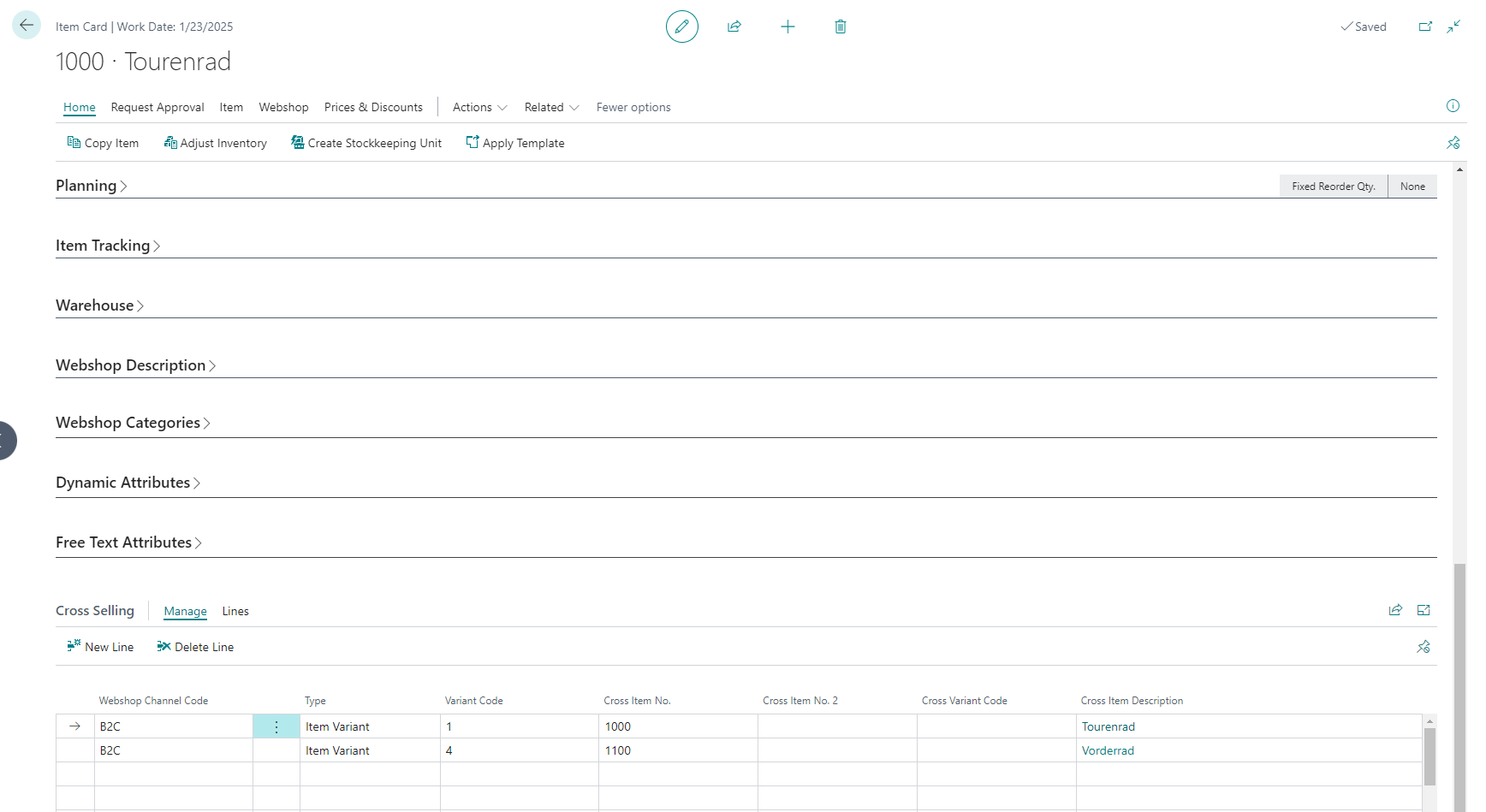Expand the Warehouse section
This screenshot has width=1486, height=812.
pyautogui.click(x=100, y=305)
